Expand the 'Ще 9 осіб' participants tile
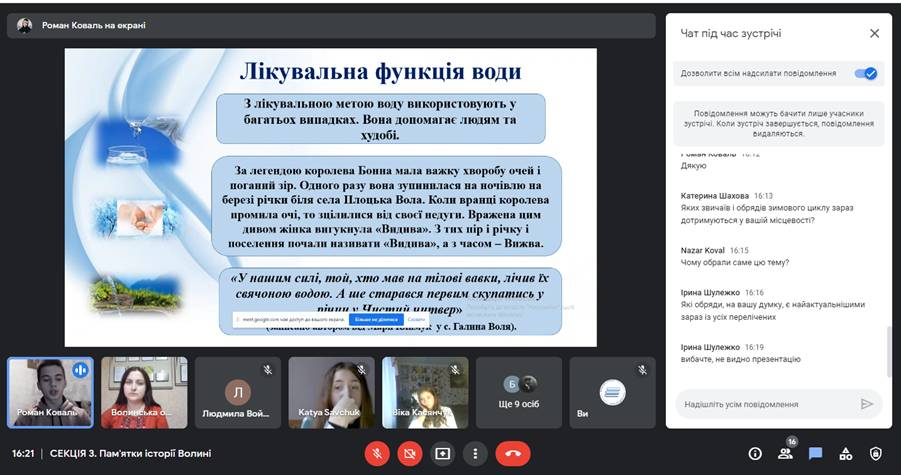 pyautogui.click(x=519, y=392)
